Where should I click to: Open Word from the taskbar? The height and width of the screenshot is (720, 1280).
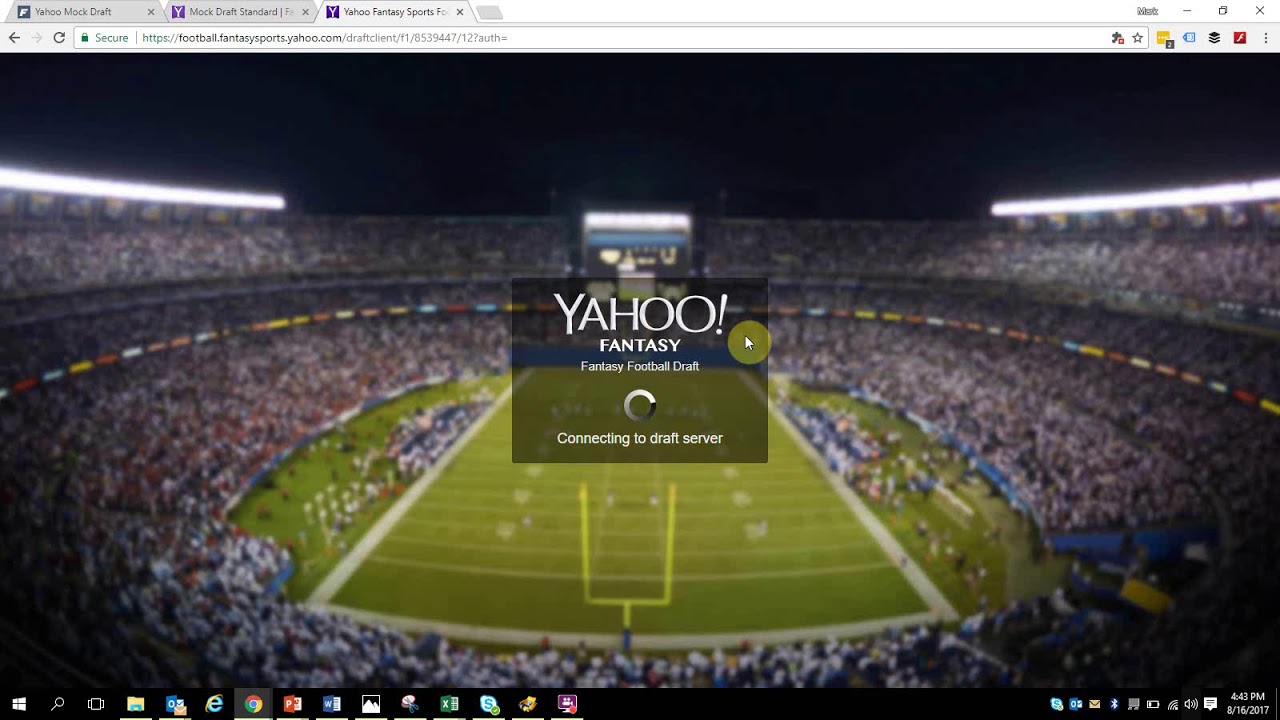[x=332, y=704]
